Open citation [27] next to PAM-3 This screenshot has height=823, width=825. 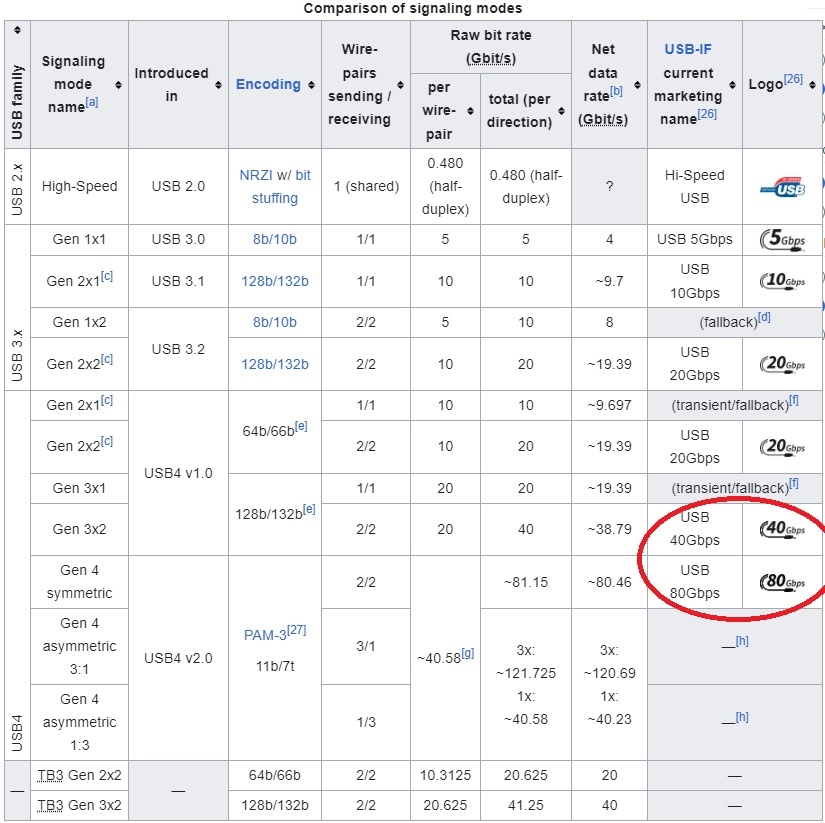point(297,630)
